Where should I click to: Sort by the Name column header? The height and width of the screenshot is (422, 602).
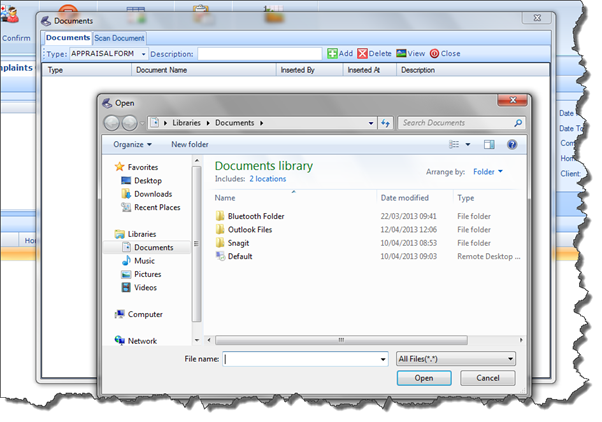pos(294,198)
